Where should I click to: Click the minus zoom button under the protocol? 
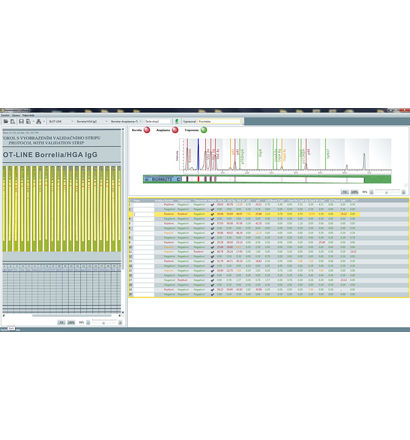click(88, 322)
